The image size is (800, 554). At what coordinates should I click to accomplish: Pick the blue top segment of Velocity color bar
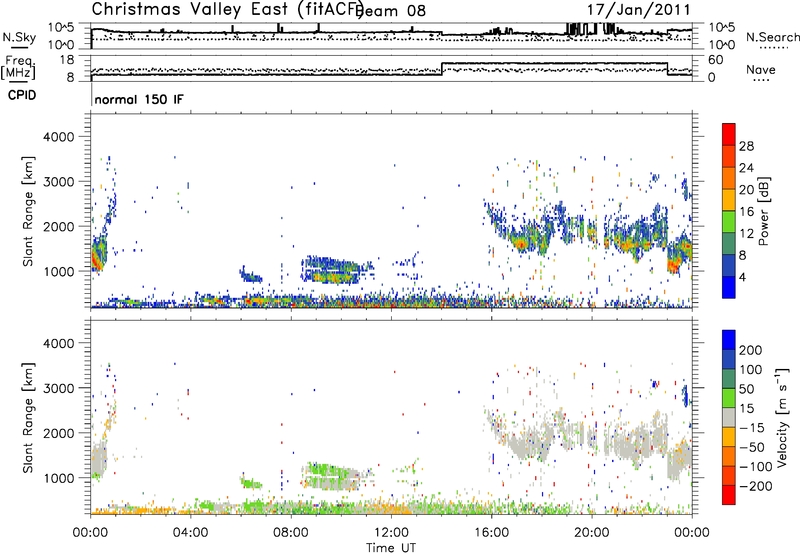[729, 340]
